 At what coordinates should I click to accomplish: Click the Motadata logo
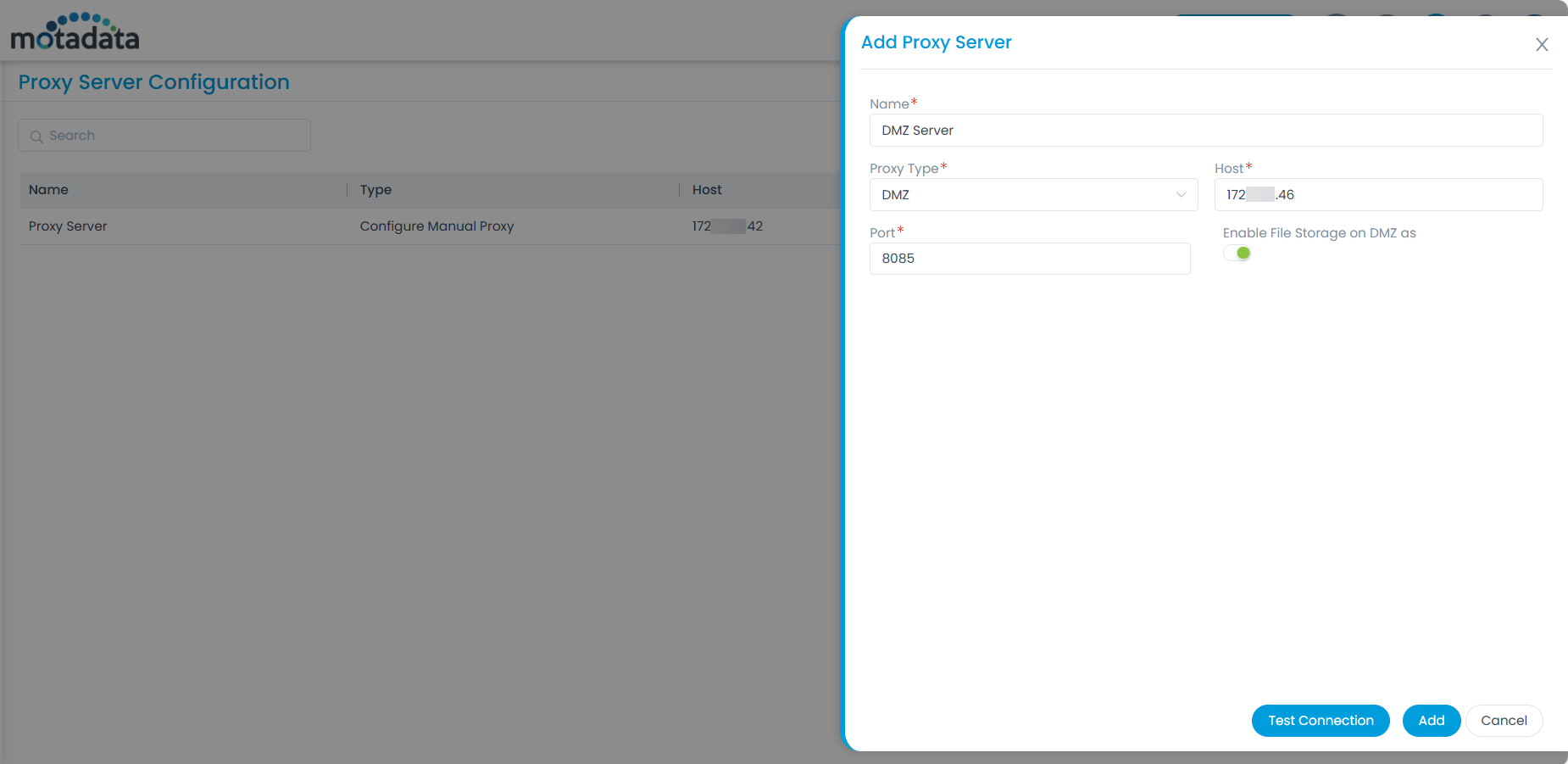click(x=75, y=32)
